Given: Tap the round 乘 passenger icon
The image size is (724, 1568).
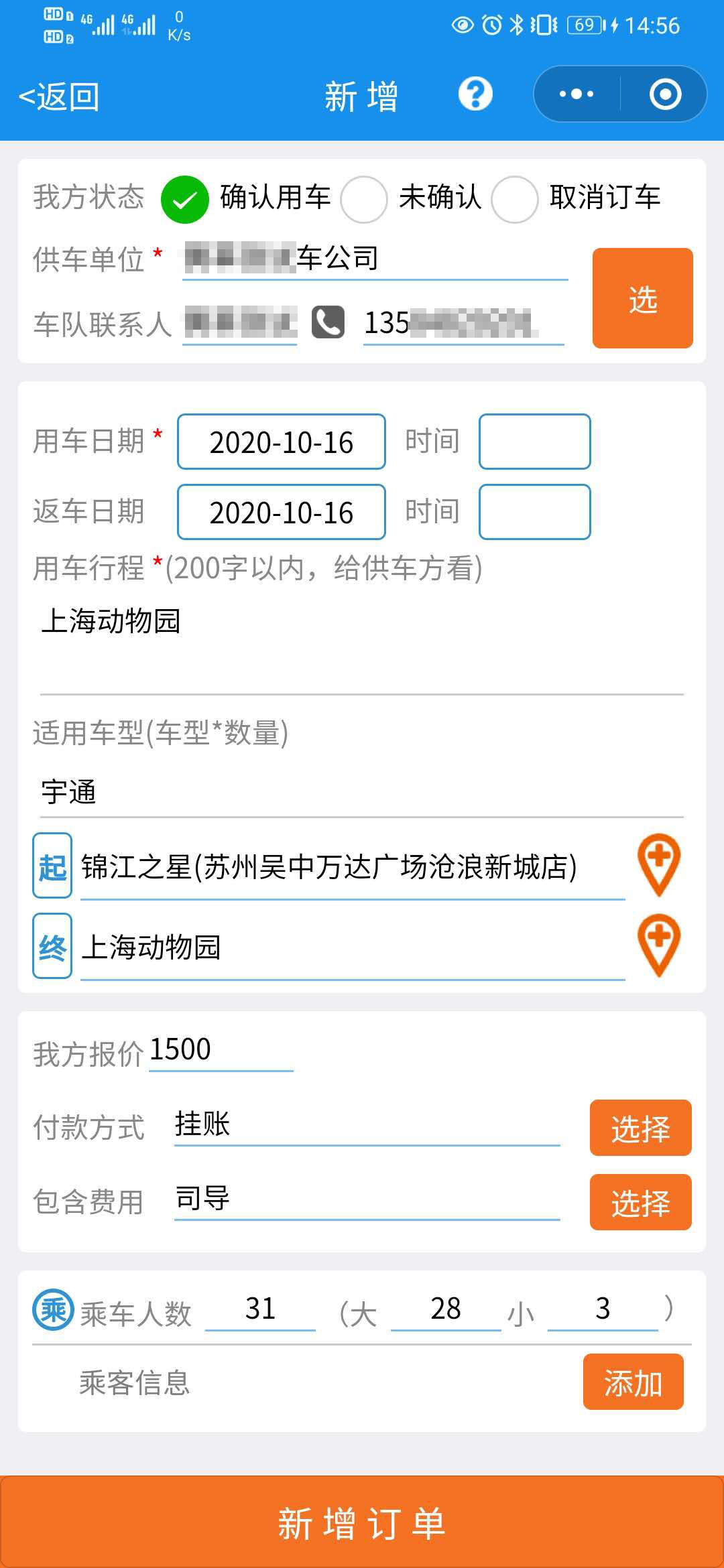Looking at the screenshot, I should click(x=53, y=1309).
